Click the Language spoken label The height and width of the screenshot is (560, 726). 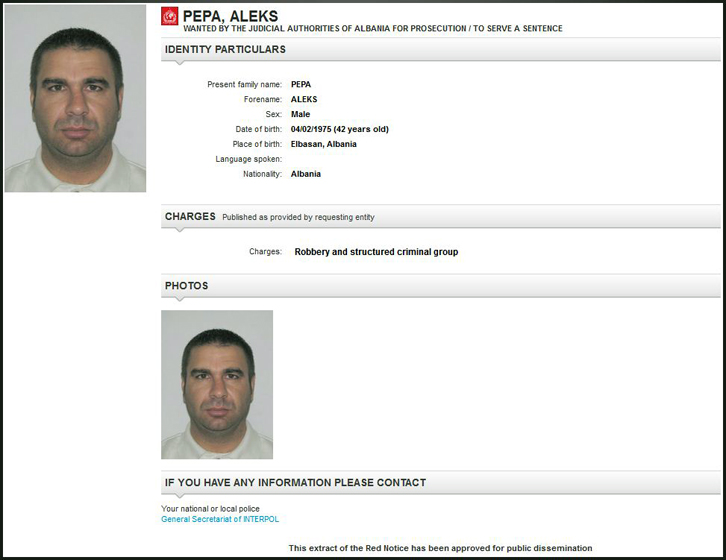[249, 159]
